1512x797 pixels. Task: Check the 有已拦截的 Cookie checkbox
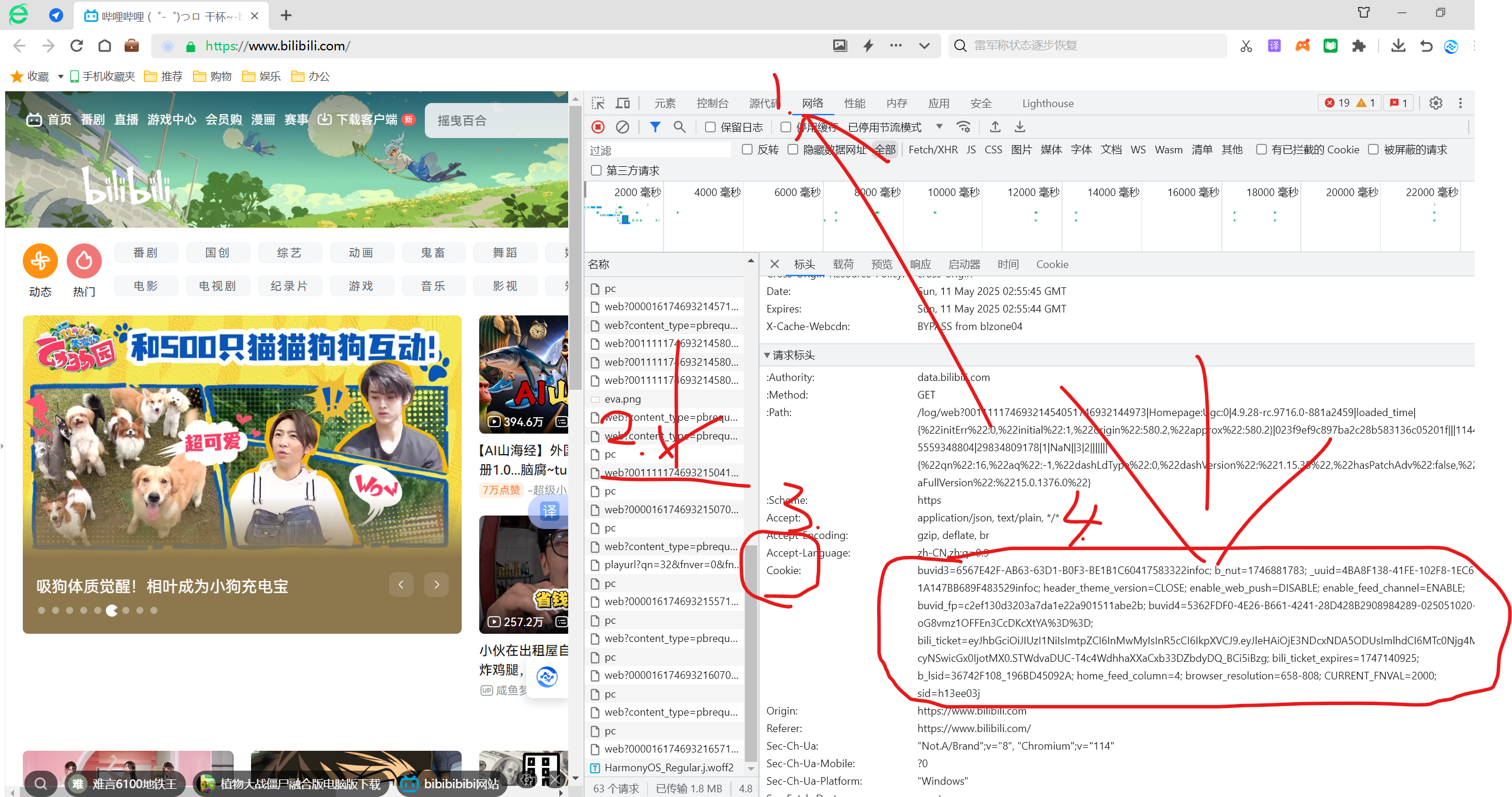tap(1261, 150)
